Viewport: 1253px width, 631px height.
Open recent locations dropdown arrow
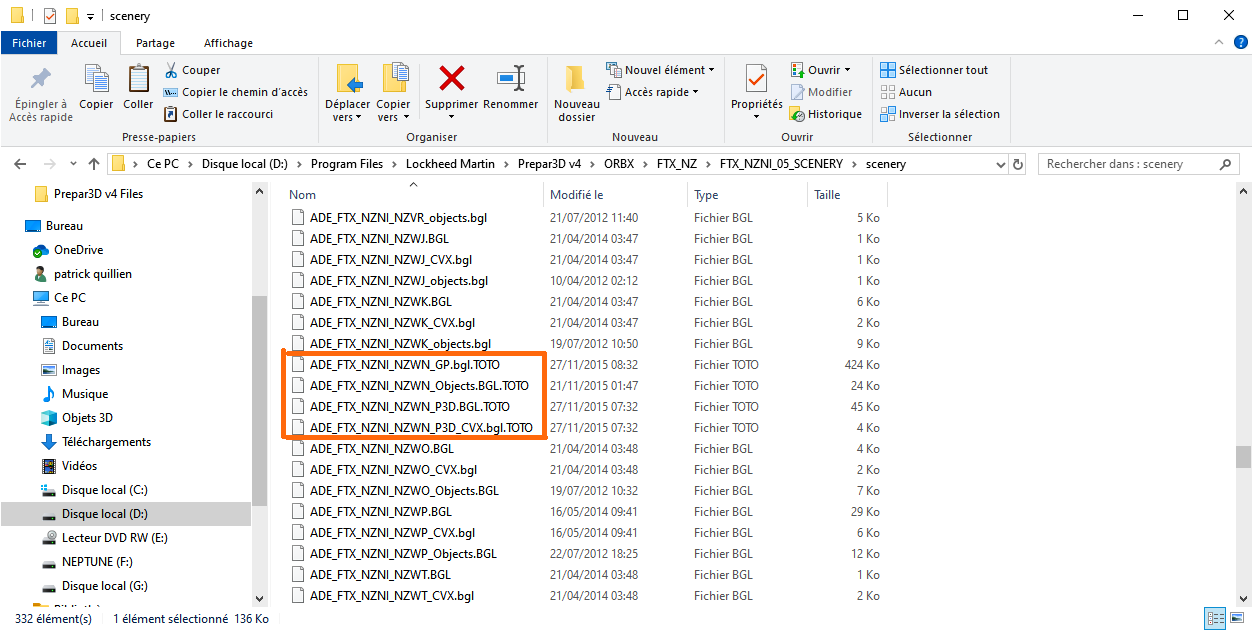(x=72, y=164)
